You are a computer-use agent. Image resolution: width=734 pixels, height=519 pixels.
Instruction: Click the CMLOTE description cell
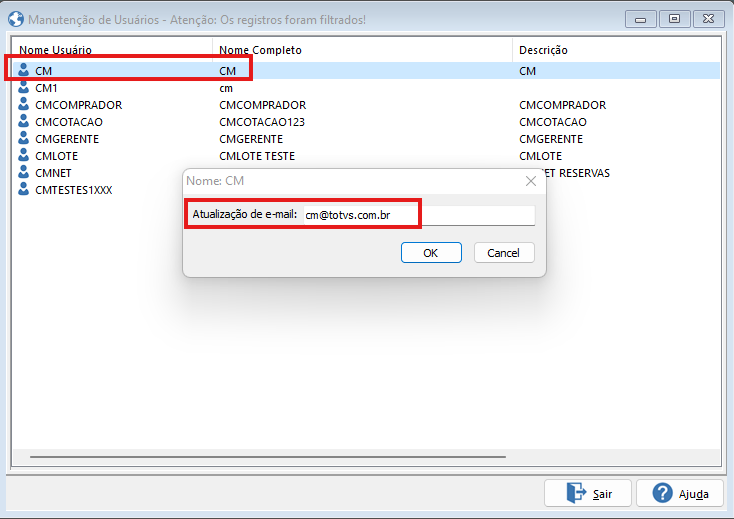(541, 156)
